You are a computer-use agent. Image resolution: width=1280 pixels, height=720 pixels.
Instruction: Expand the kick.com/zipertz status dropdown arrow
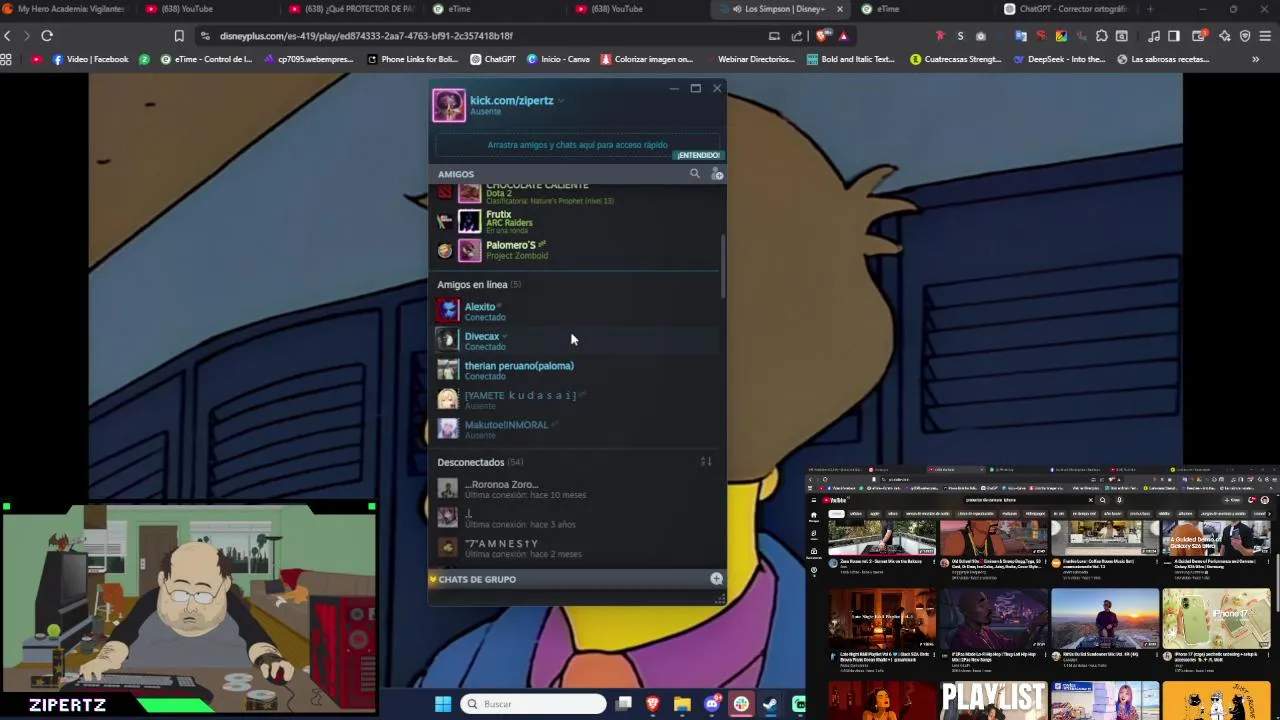[561, 101]
